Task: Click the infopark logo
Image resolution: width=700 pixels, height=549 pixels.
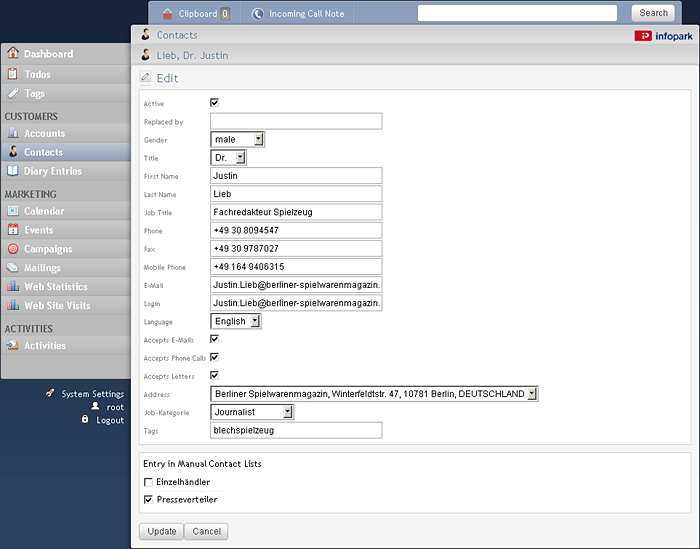Action: pyautogui.click(x=663, y=36)
